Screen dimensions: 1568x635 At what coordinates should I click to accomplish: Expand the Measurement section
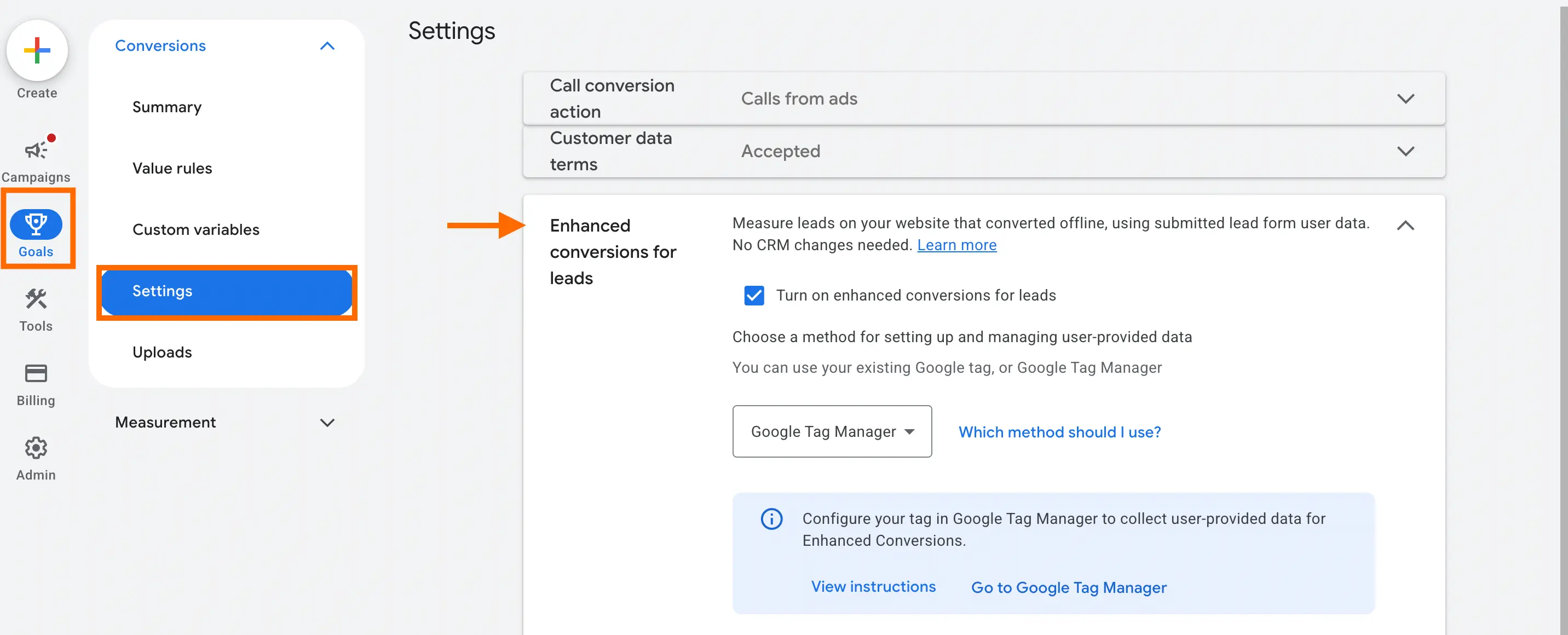[x=327, y=422]
